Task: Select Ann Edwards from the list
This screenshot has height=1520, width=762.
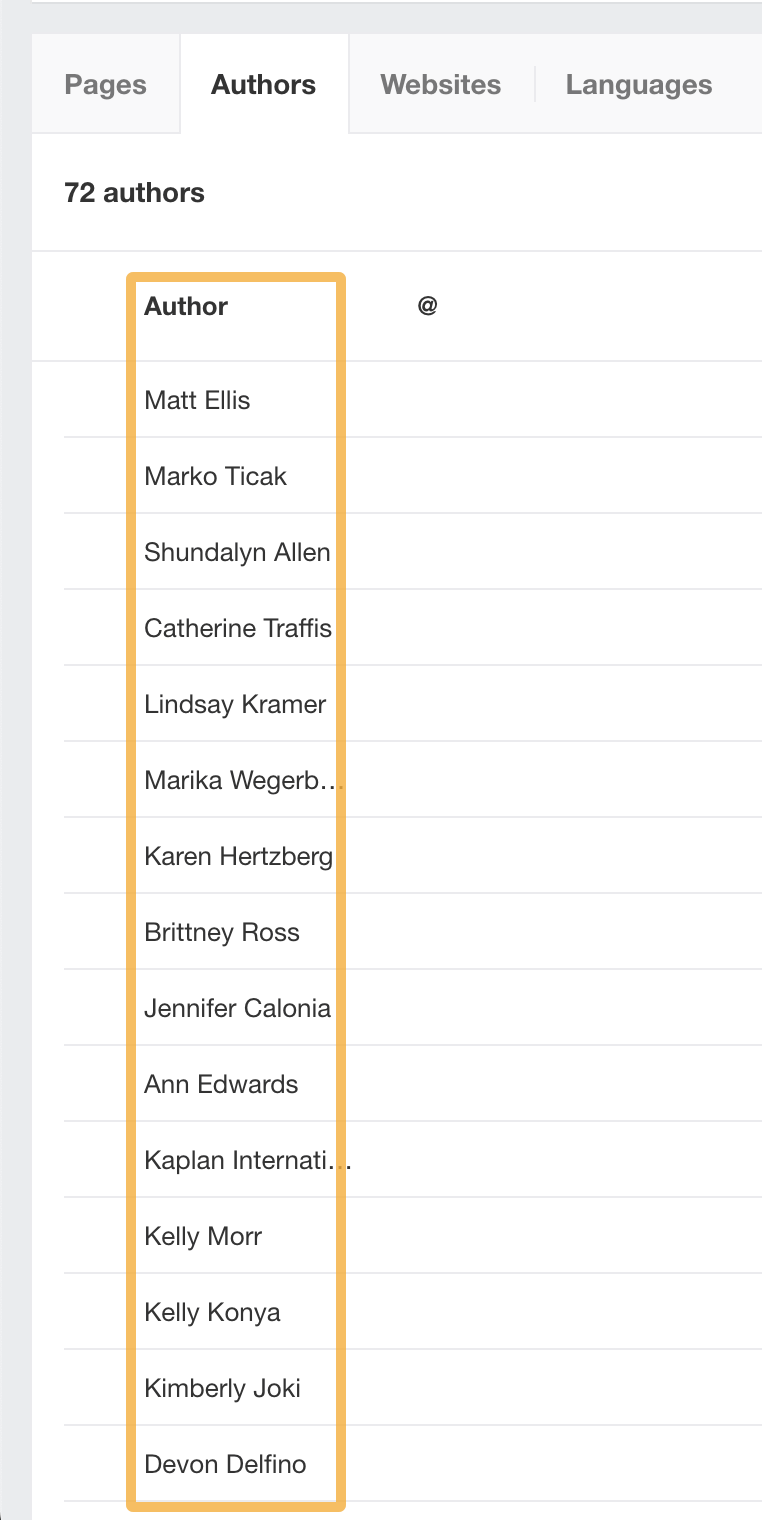Action: point(220,1084)
